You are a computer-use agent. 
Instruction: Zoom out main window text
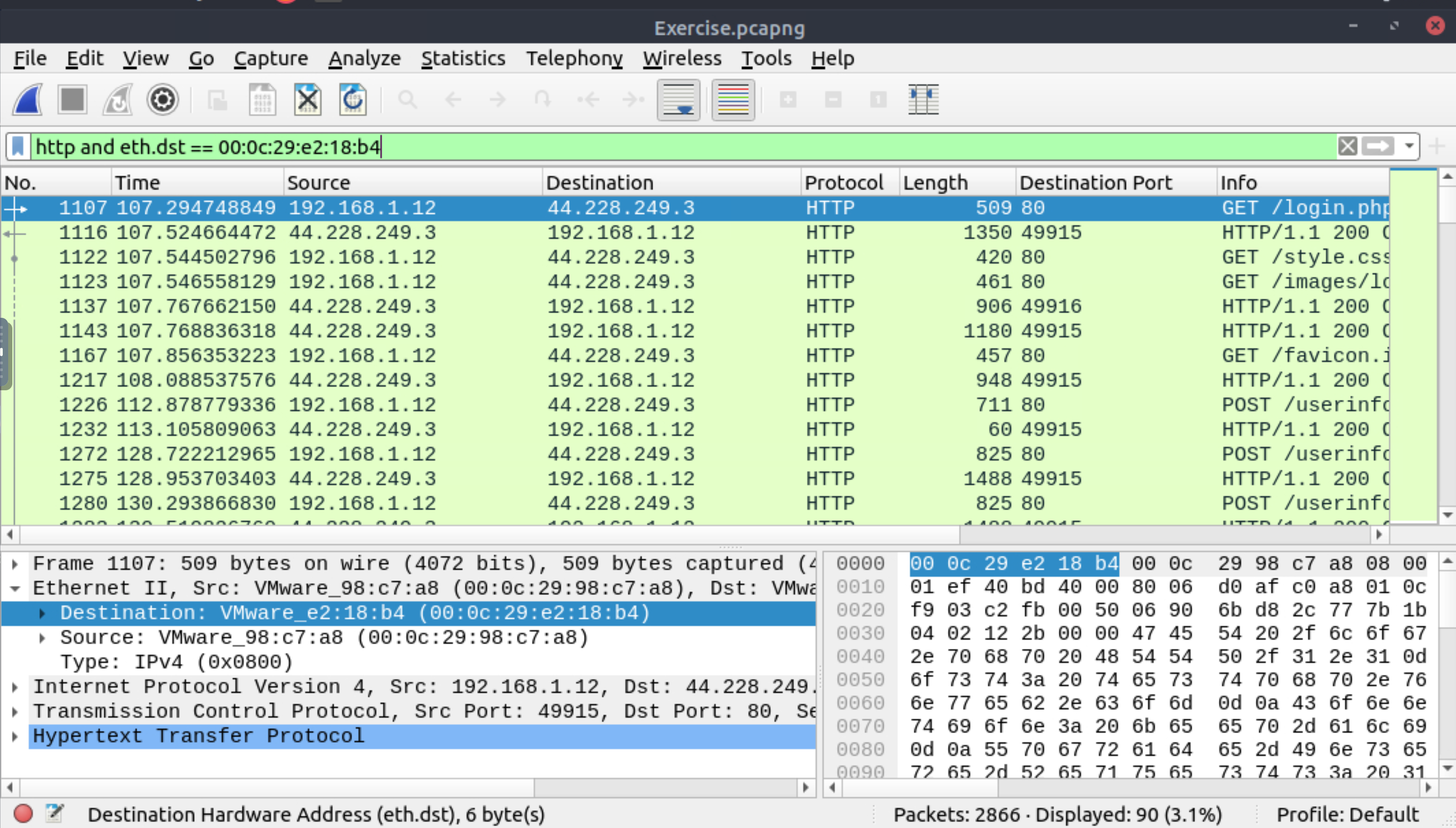[x=833, y=99]
